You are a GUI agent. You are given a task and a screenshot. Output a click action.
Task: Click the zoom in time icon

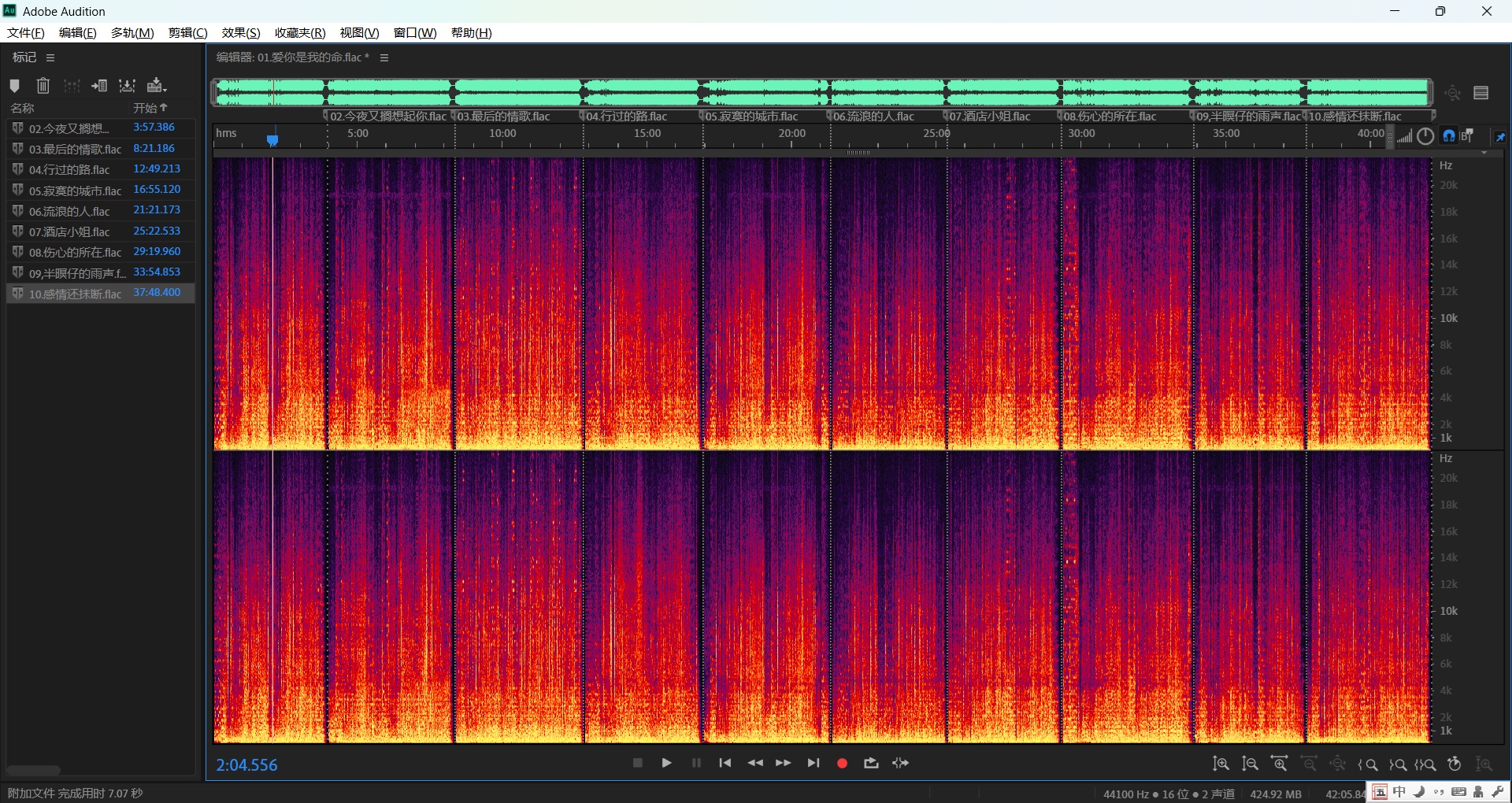coord(1280,764)
